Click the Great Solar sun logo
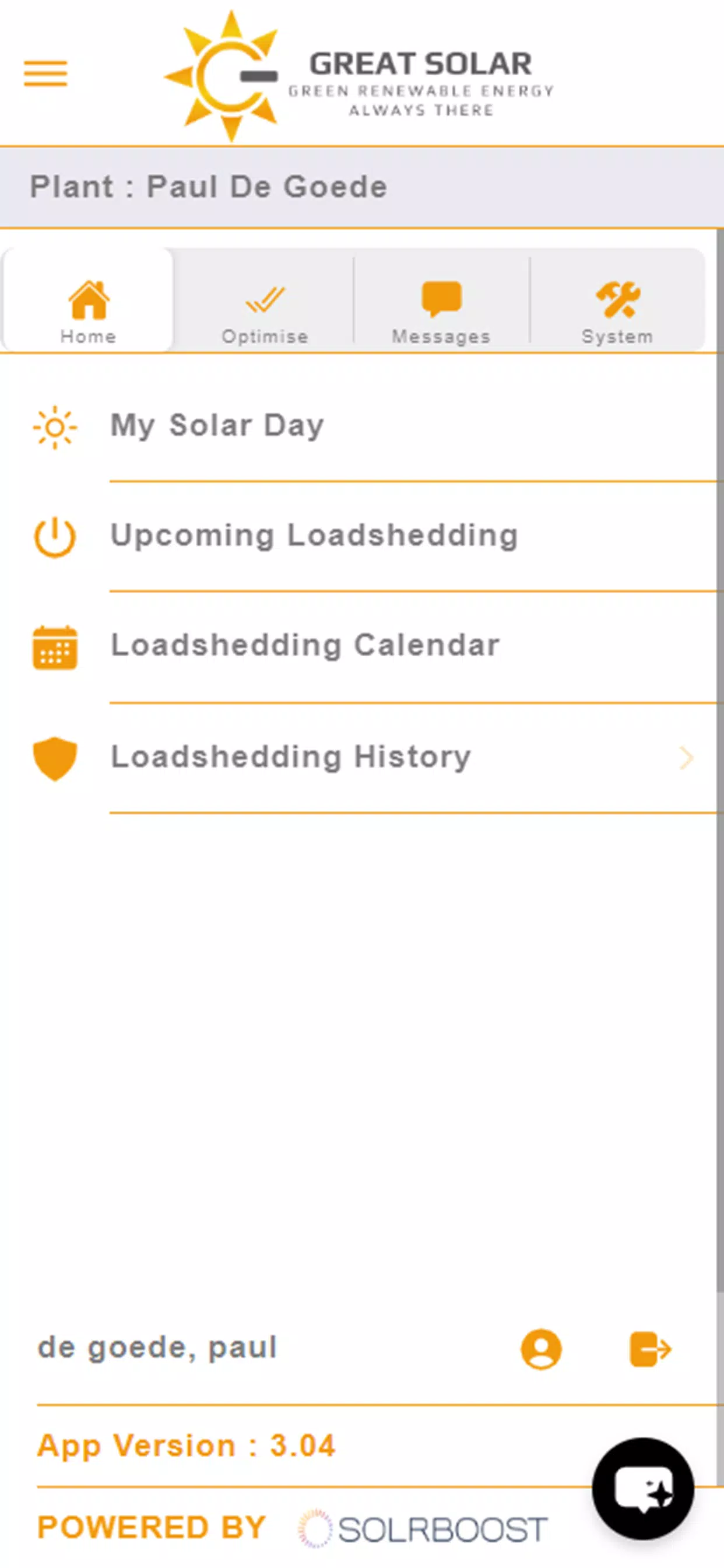The width and height of the screenshot is (724, 1568). (x=223, y=76)
